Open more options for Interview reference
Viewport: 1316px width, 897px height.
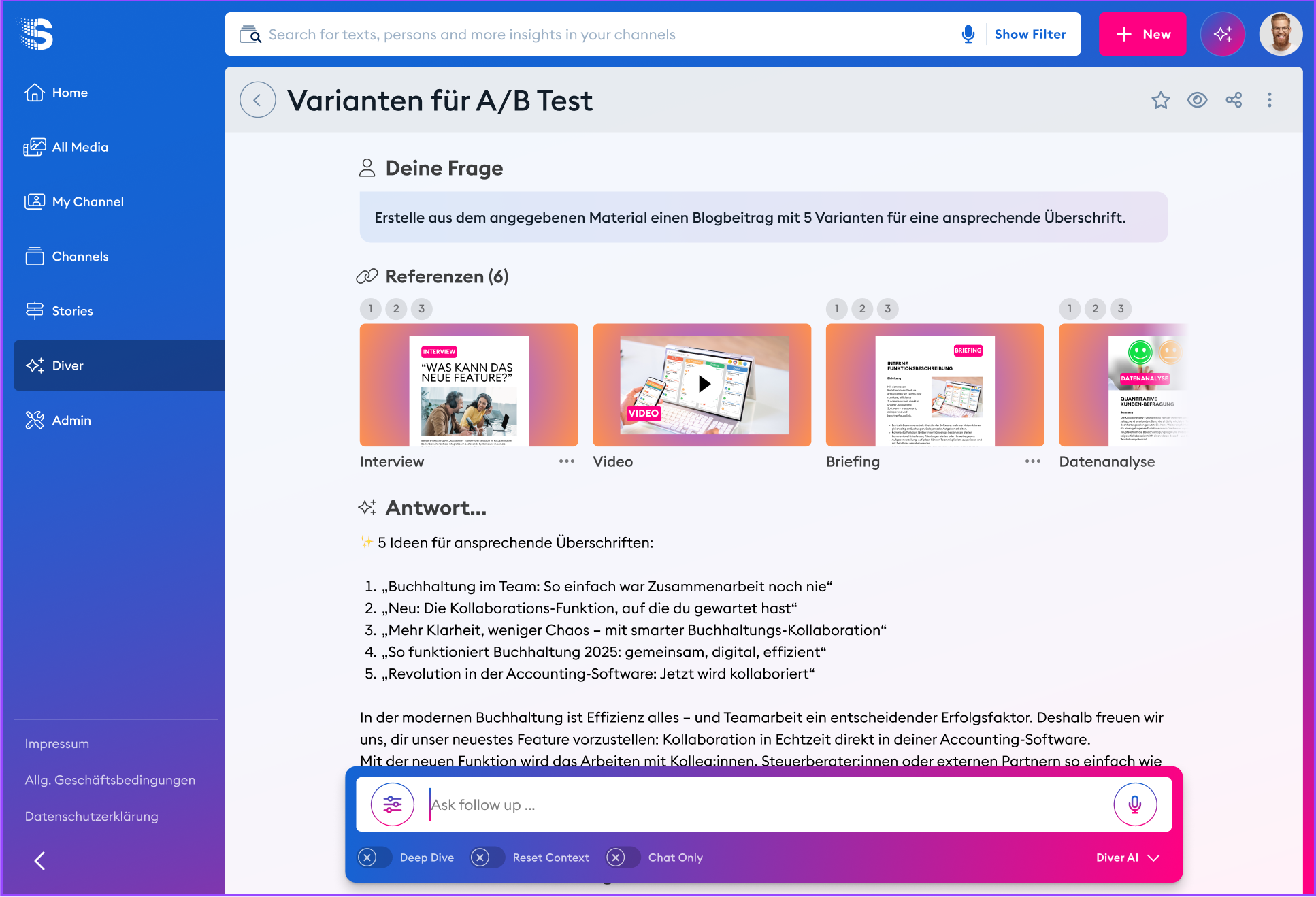[x=567, y=461]
